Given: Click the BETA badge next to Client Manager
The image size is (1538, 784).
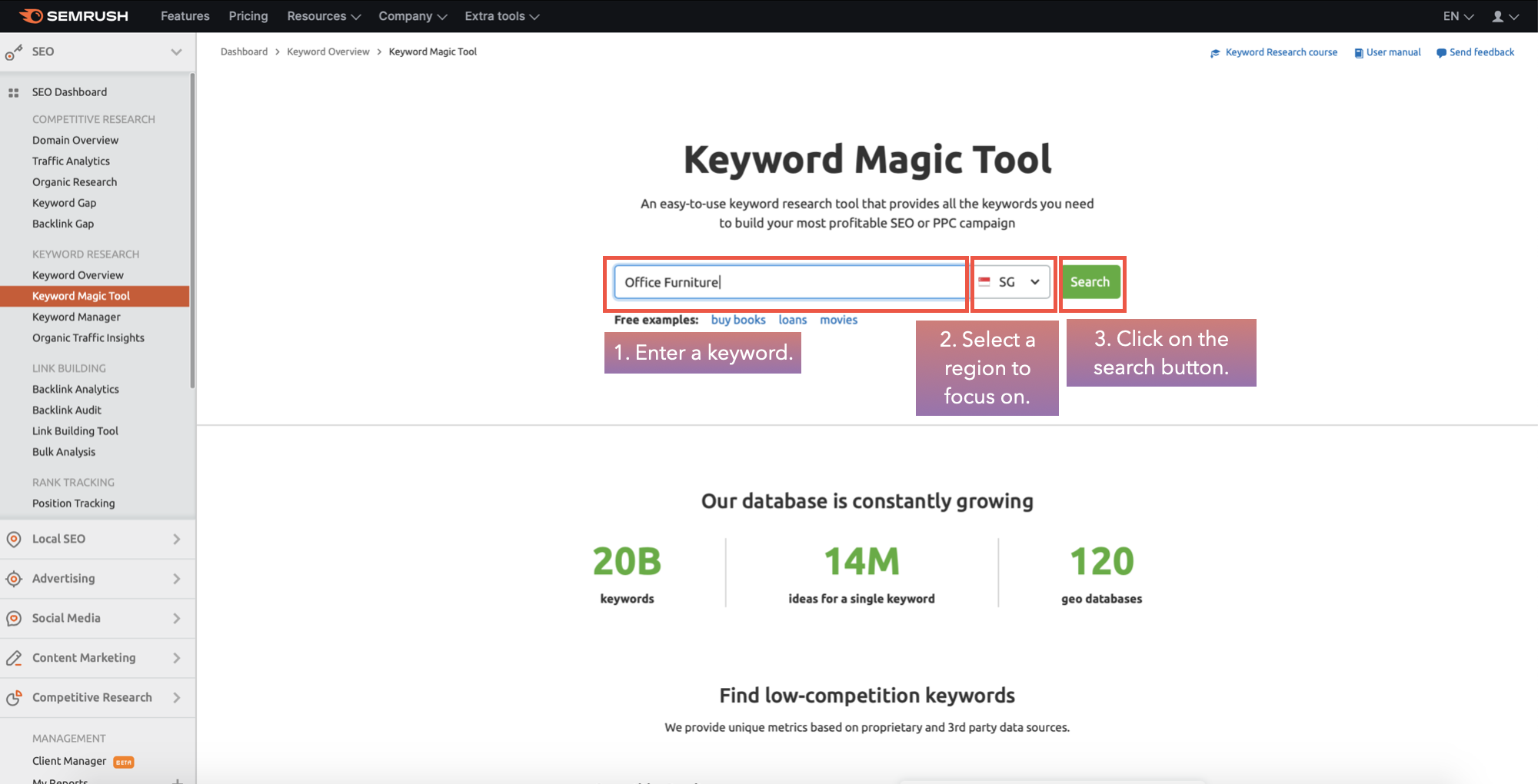Looking at the screenshot, I should point(124,762).
